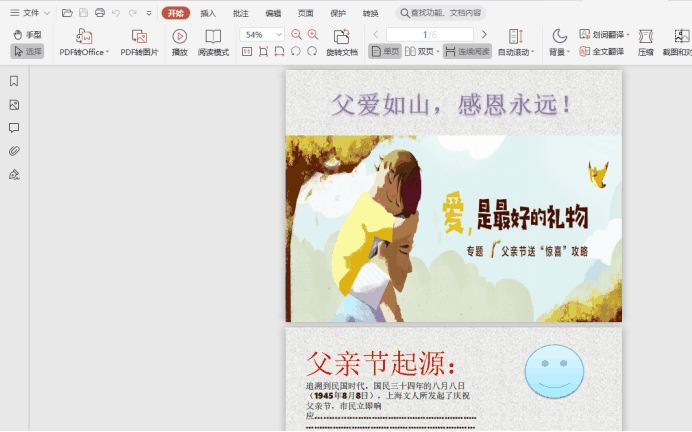Click the fit width icon
692x432 pixels.
279,52
